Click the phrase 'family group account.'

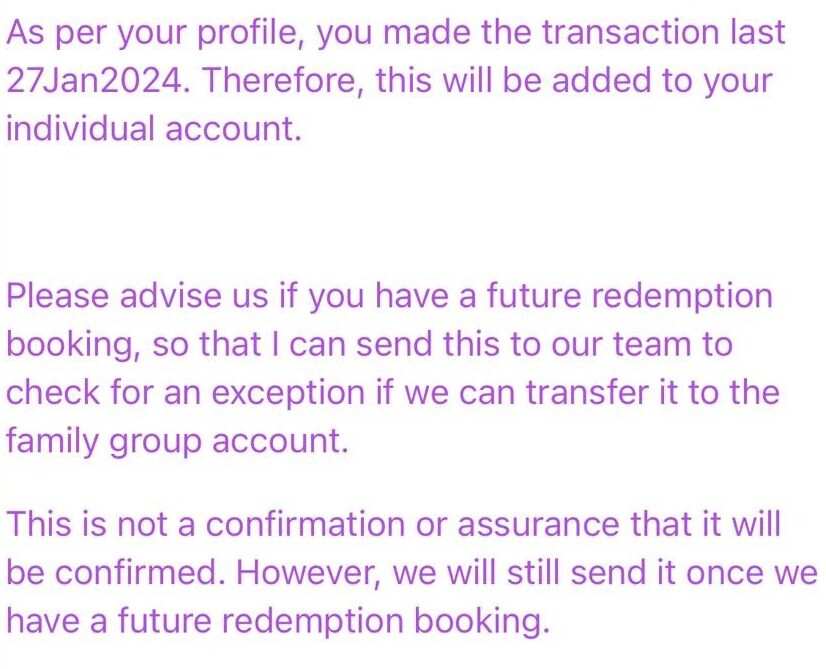click(178, 441)
